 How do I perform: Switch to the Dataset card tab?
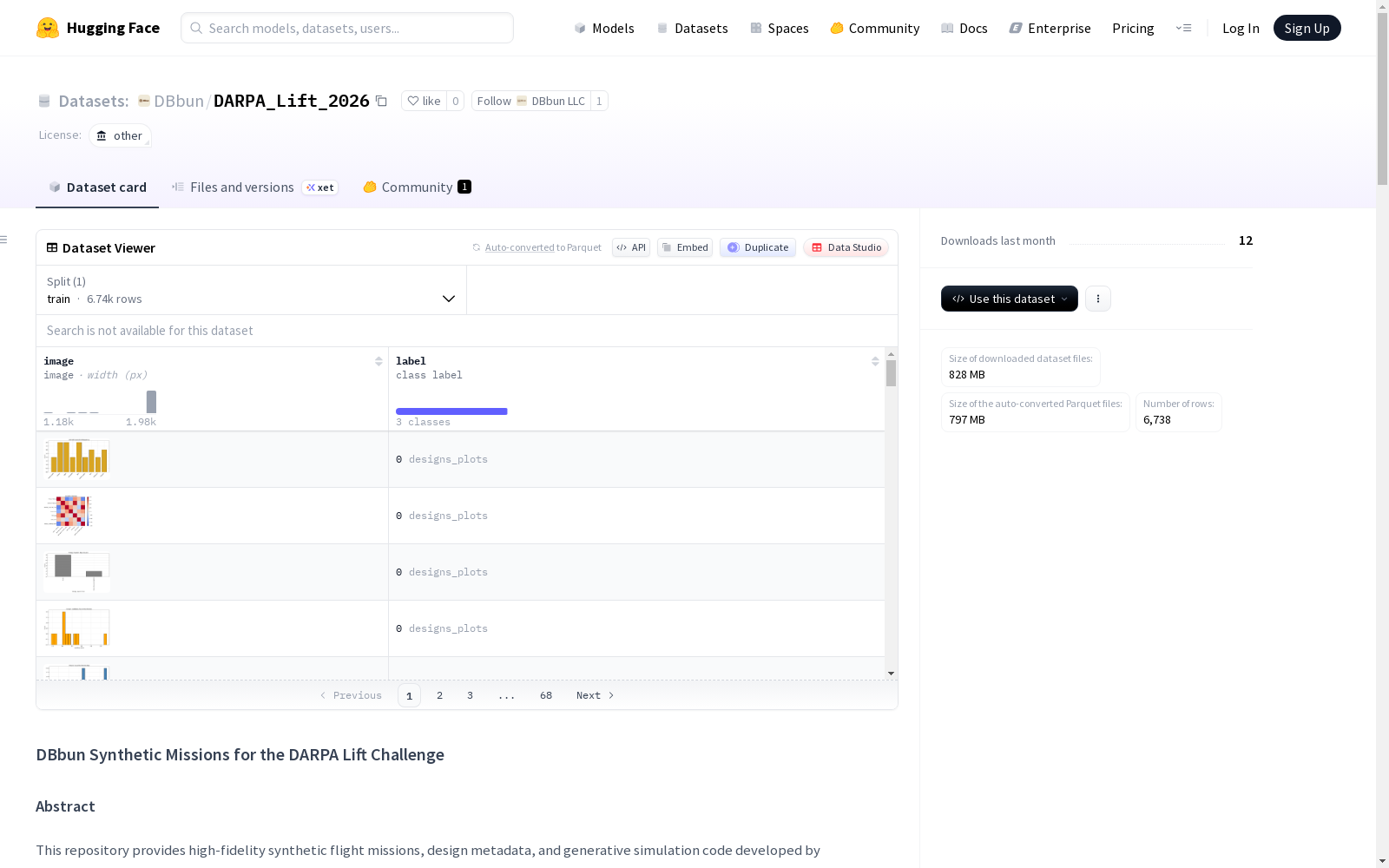click(x=97, y=187)
